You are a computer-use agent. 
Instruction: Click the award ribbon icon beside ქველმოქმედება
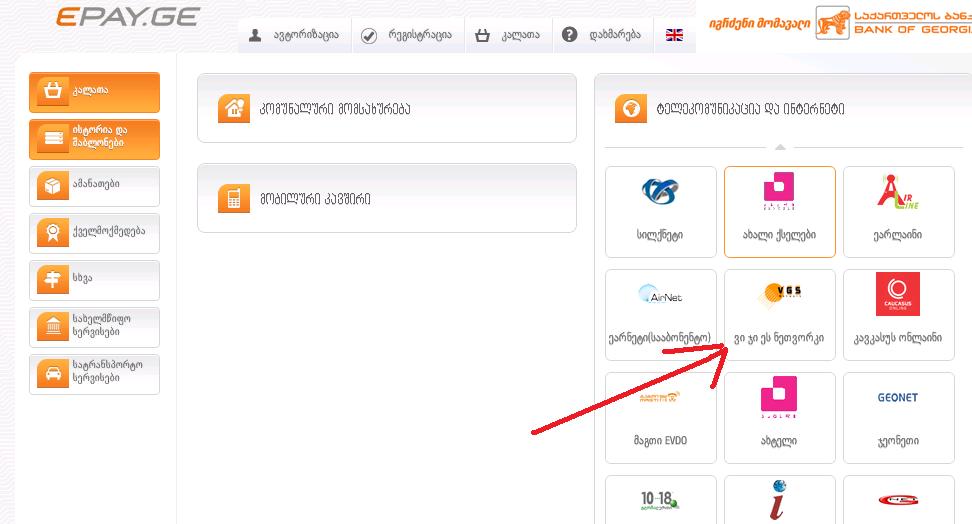point(53,233)
